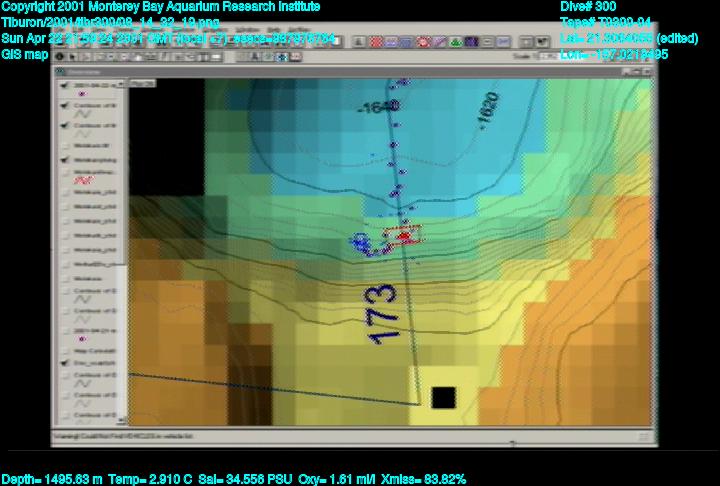
Task: Uncheck the topmost 2001-04-22 layer checkbox
Action: click(x=64, y=85)
